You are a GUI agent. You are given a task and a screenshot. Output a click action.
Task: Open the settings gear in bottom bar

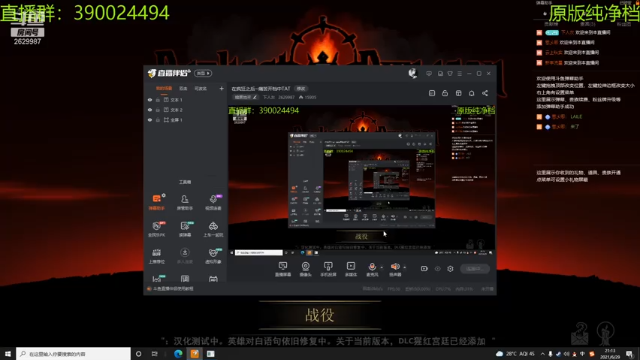[450, 269]
